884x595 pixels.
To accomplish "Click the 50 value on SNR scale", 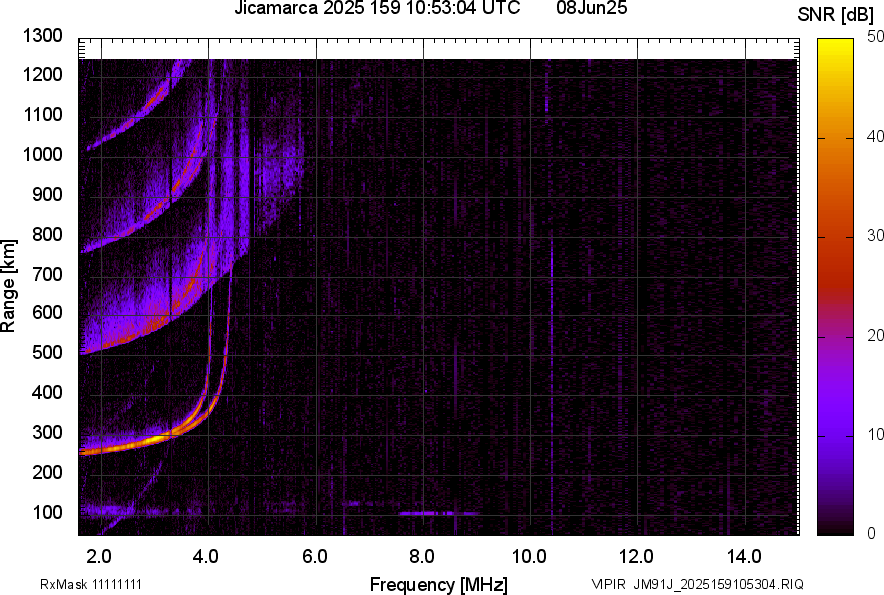I will click(876, 37).
